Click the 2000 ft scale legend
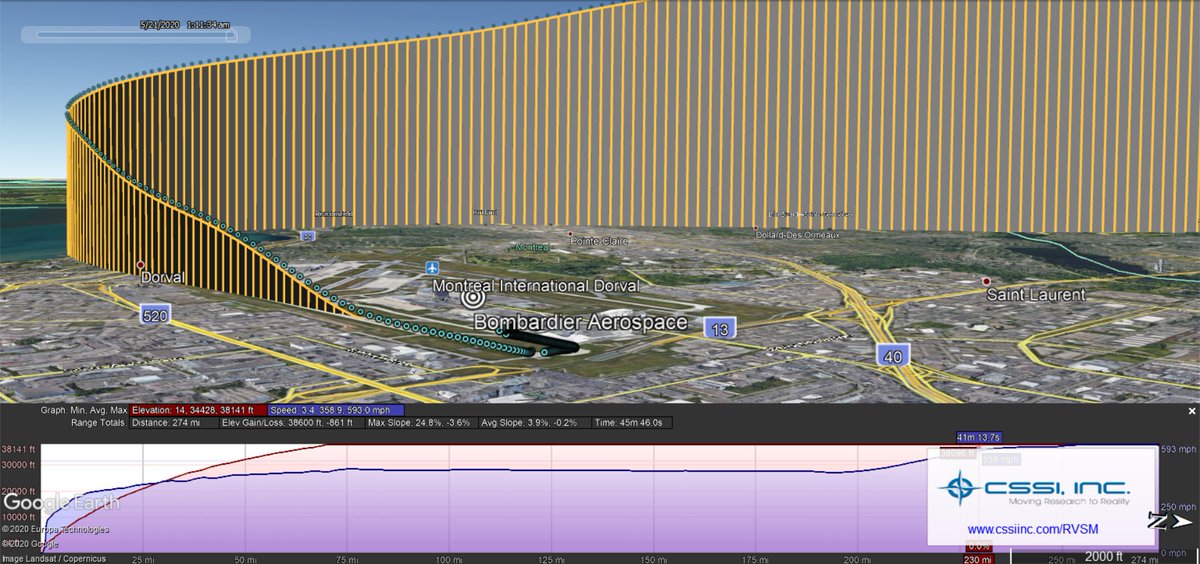The height and width of the screenshot is (564, 1200). click(x=1106, y=556)
